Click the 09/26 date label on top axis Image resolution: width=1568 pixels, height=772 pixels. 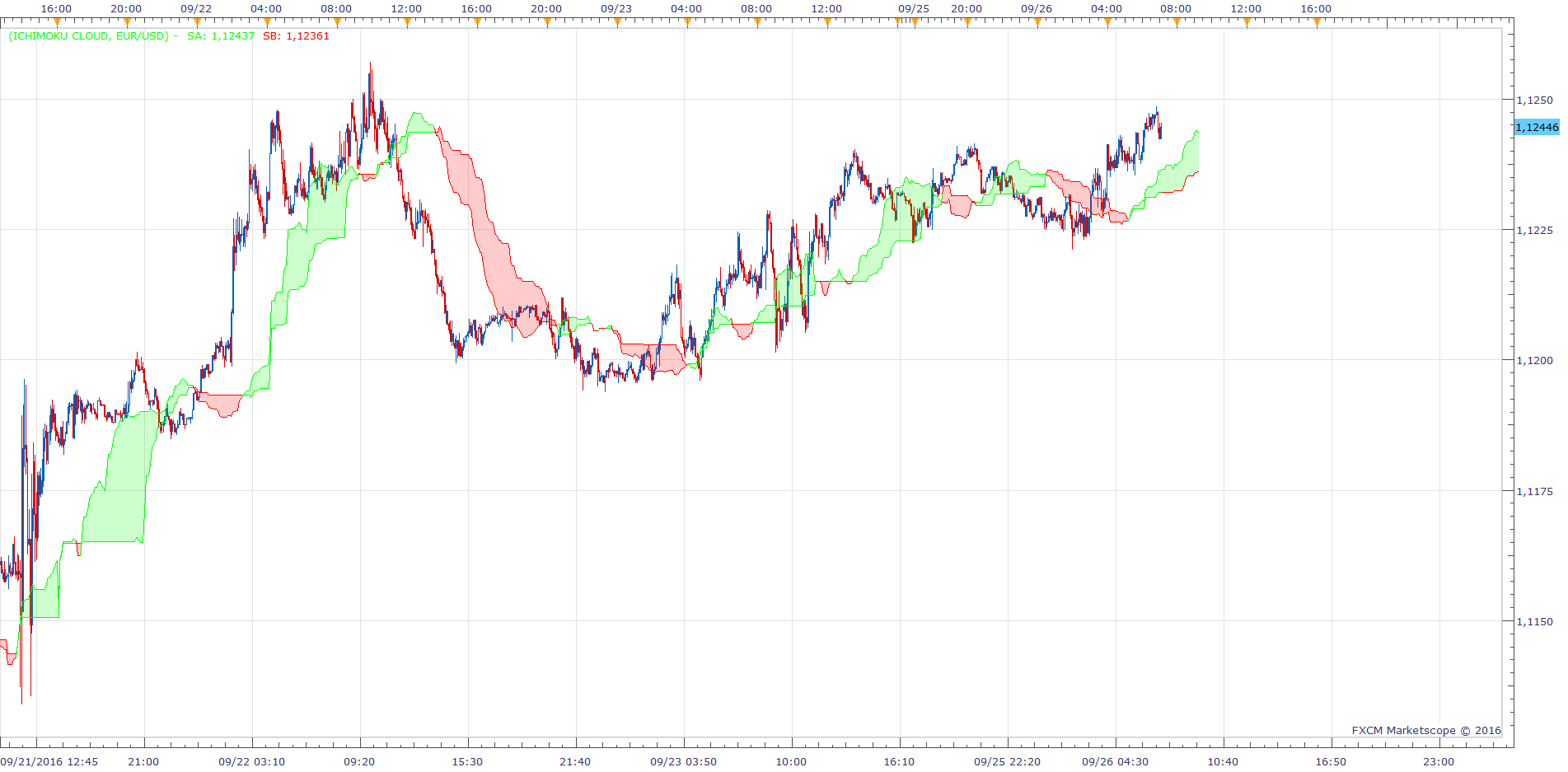[1037, 8]
